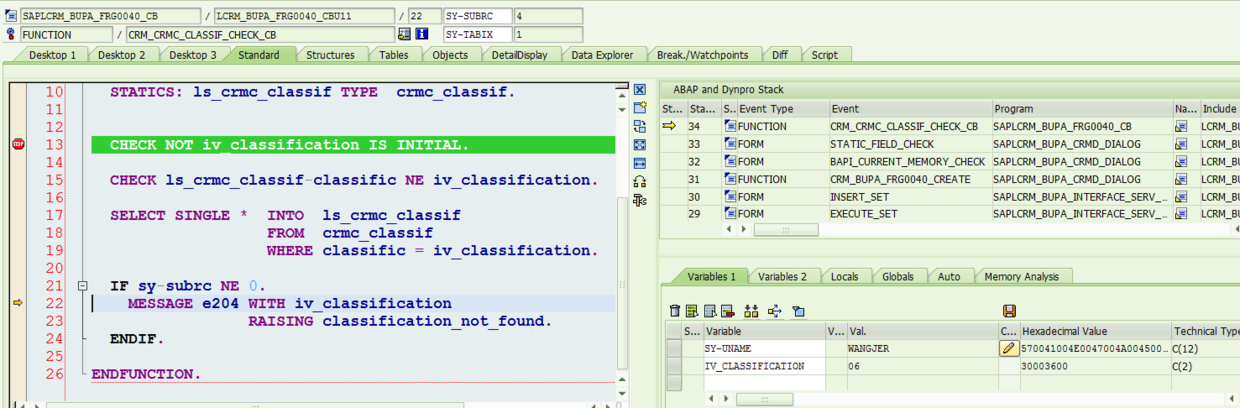Click the program icon before SAPLCRM_BUPA_FRG0040_CB field
Screen dimensions: 1240x408
(12, 17)
